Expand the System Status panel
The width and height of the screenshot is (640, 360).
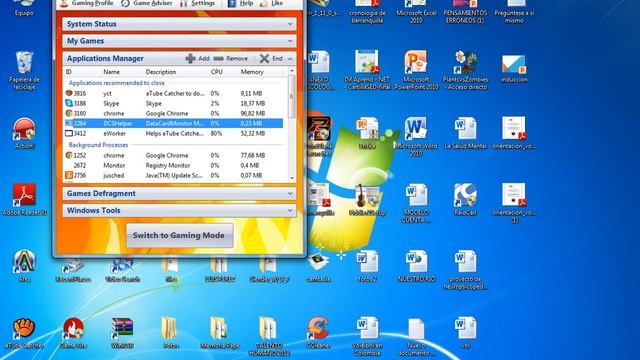pyautogui.click(x=179, y=24)
